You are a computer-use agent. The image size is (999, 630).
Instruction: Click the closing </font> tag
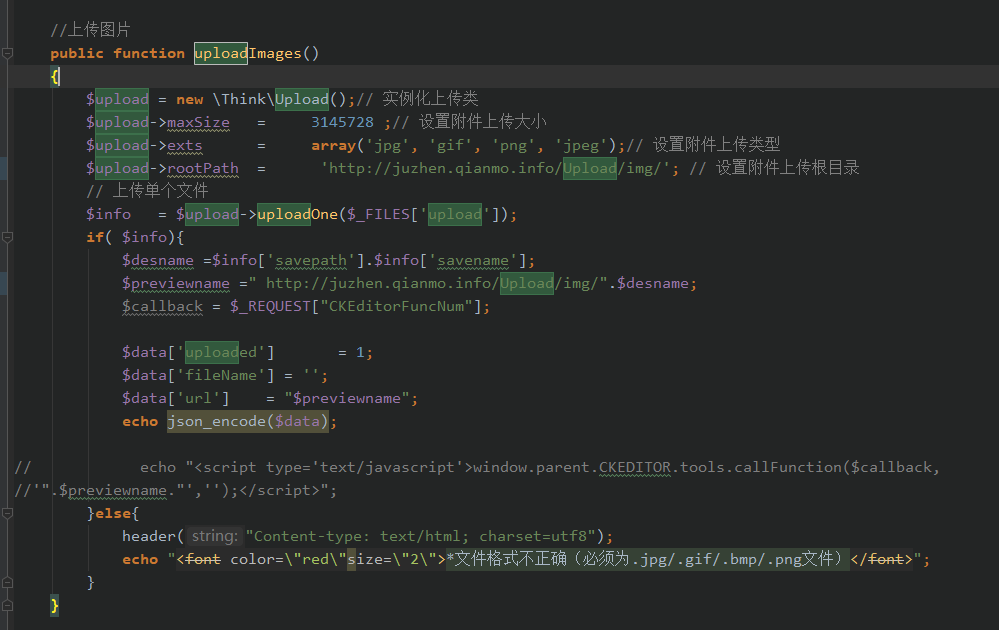(x=881, y=559)
